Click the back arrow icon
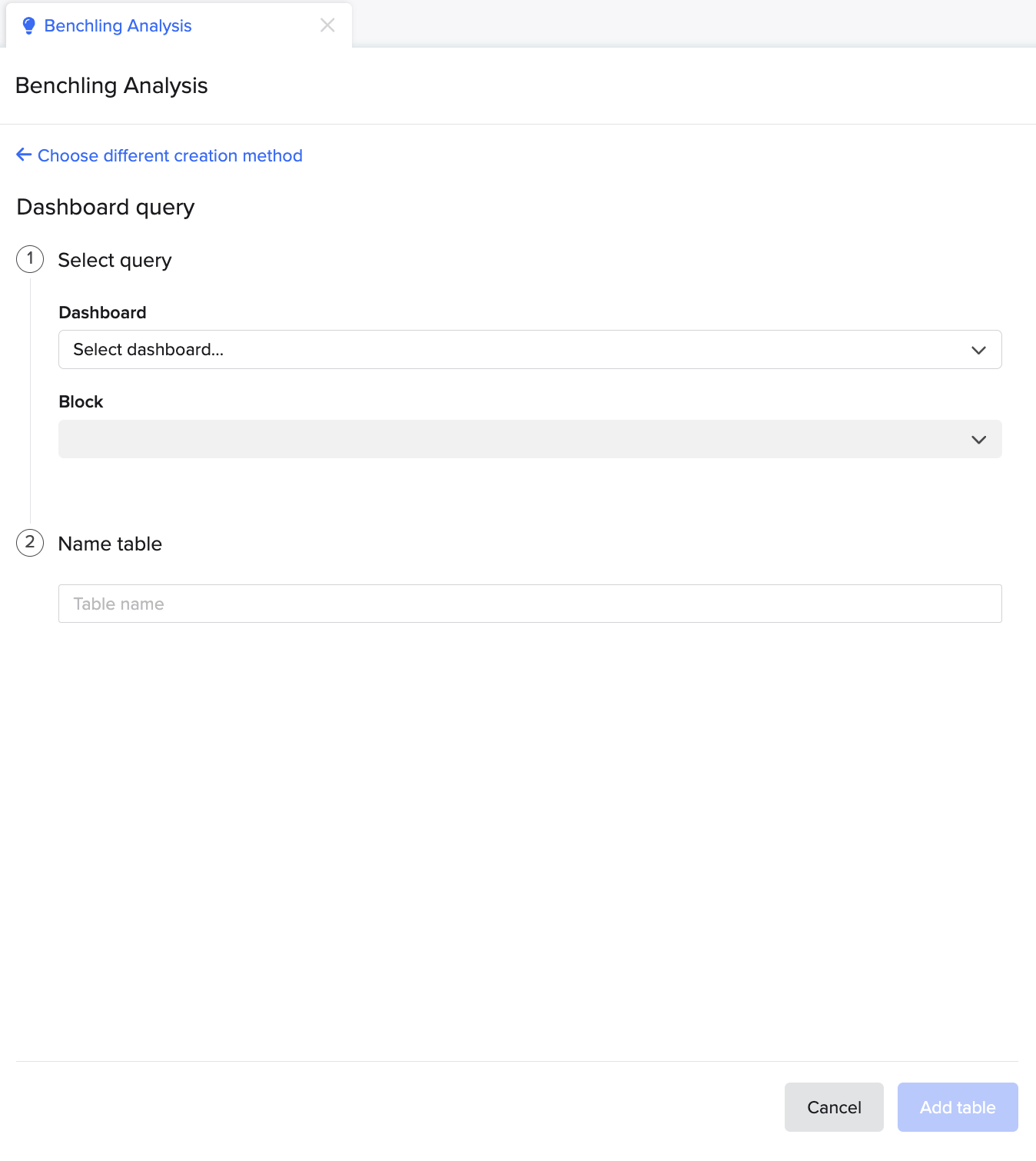Image resolution: width=1036 pixels, height=1161 pixels. tap(24, 155)
